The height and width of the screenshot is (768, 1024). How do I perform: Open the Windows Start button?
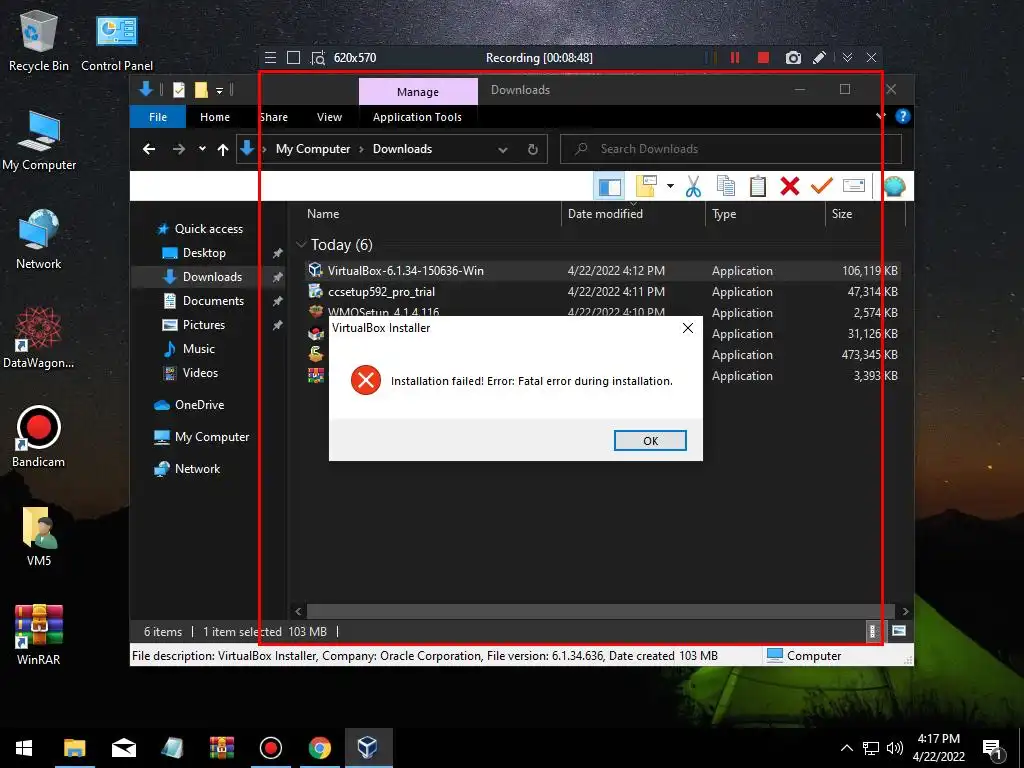tap(24, 748)
